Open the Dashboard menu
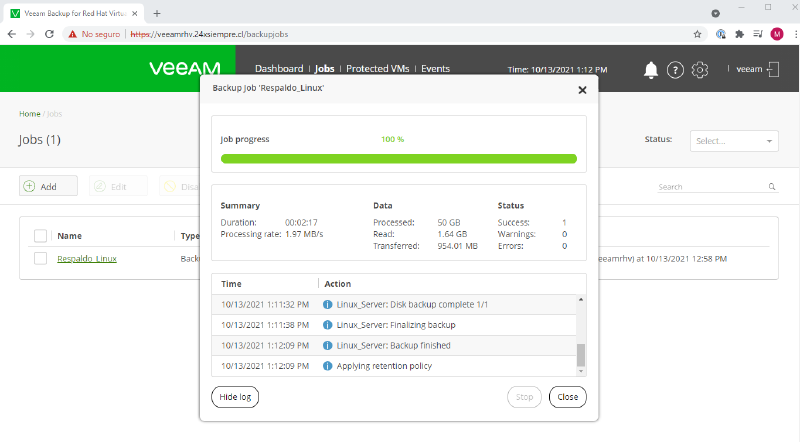 coord(279,68)
